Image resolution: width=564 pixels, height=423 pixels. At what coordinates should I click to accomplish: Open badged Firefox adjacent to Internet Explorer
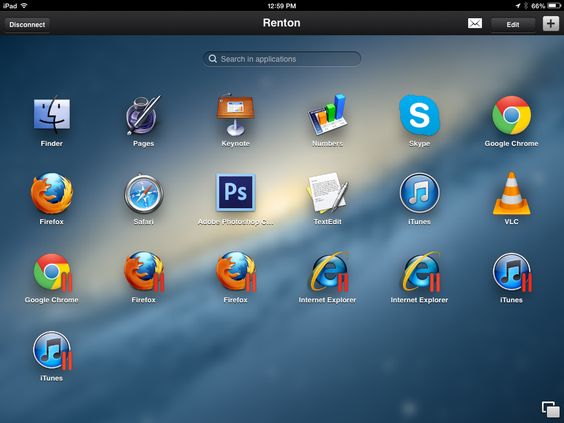(236, 272)
